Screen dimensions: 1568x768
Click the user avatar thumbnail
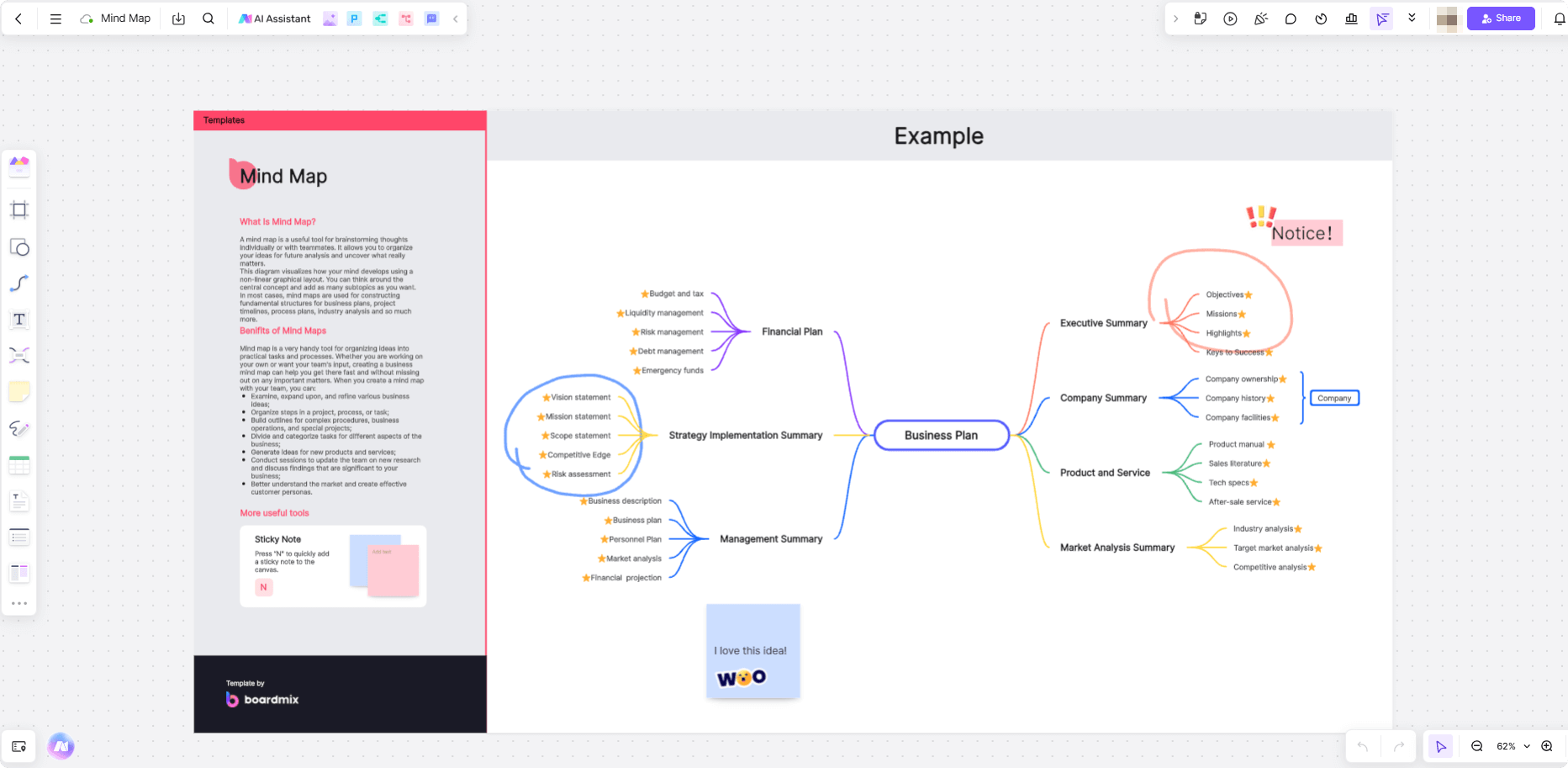coord(1447,19)
